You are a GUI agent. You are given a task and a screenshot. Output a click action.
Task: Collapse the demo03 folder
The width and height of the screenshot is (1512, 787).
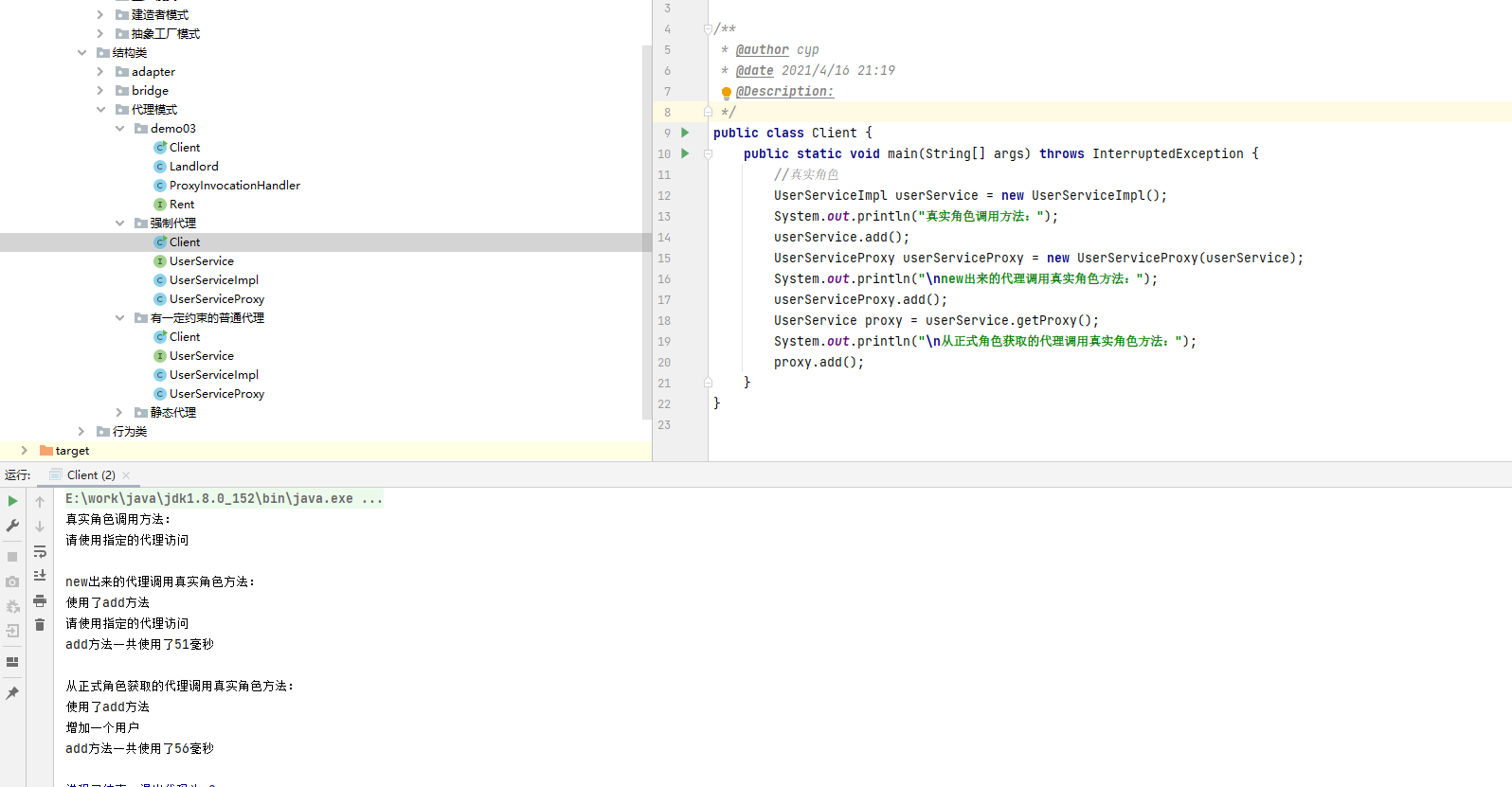[x=120, y=129]
